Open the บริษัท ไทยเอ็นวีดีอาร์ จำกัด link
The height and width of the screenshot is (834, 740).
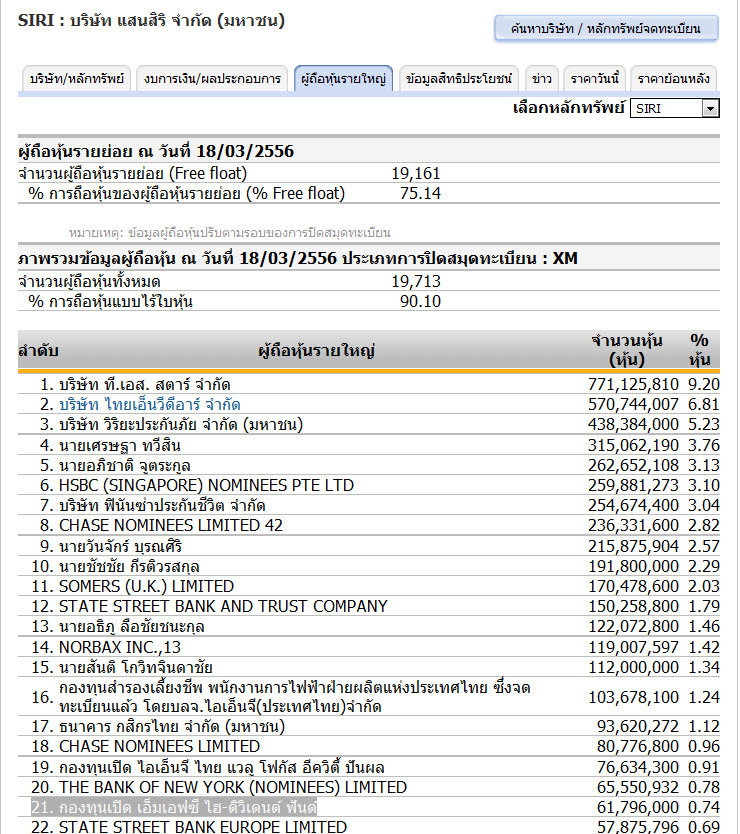(149, 405)
